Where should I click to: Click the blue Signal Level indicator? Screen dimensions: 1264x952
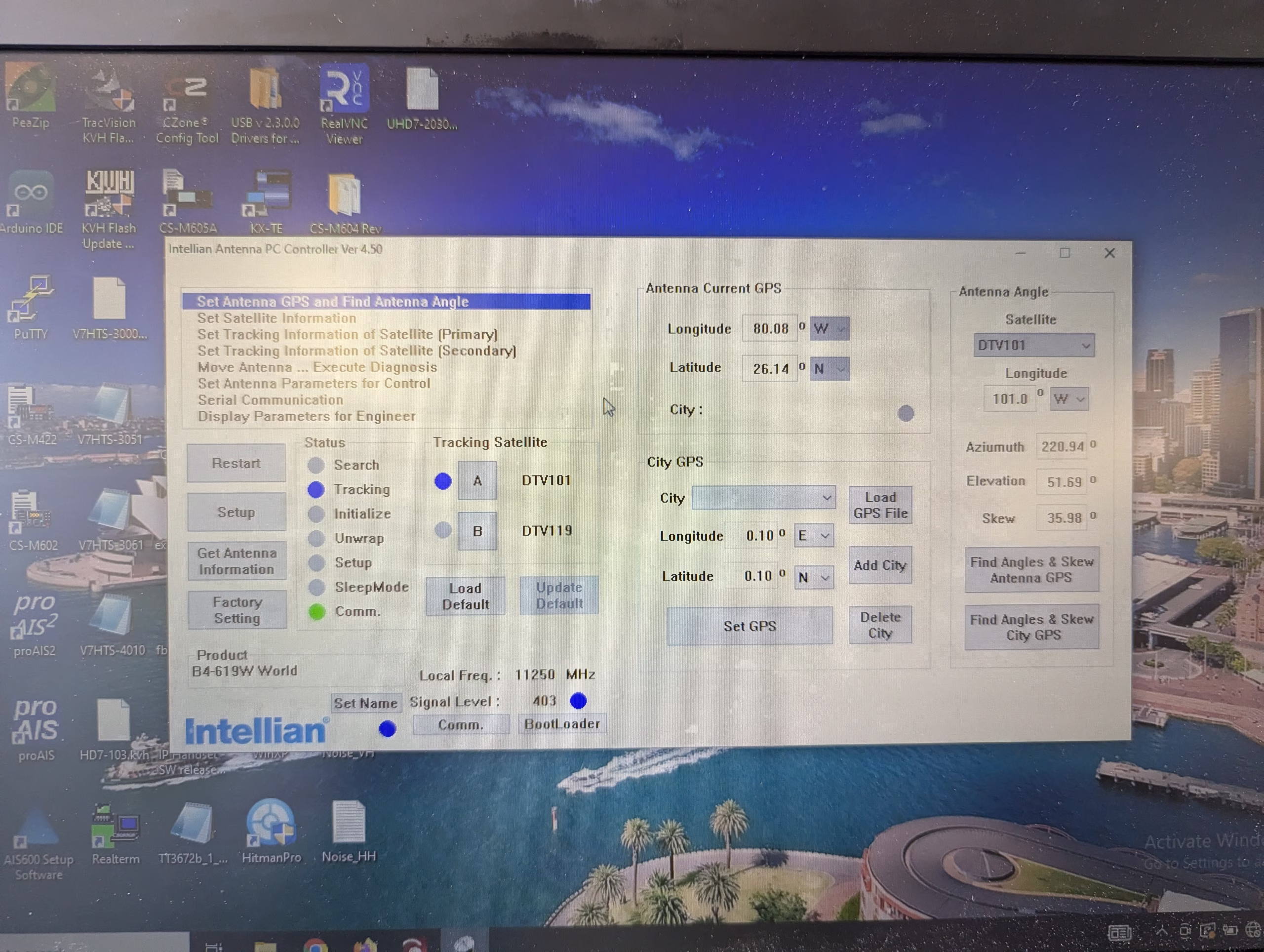pyautogui.click(x=578, y=701)
